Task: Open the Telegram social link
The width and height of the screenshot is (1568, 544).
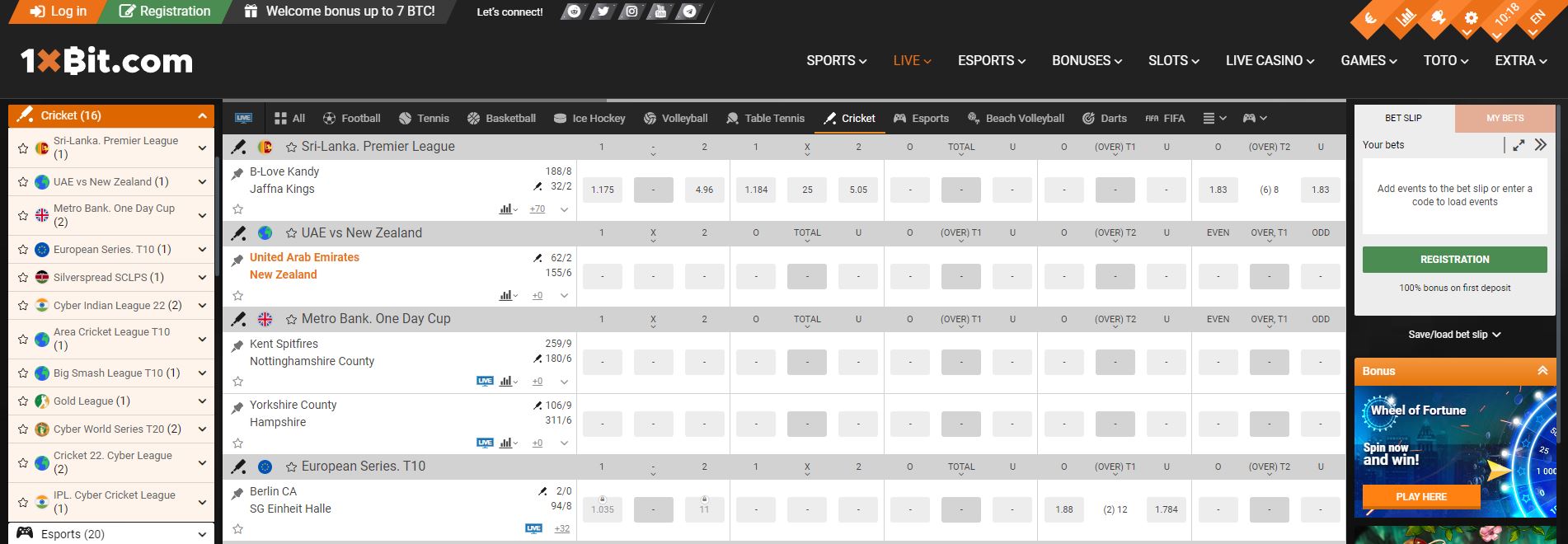Action: (689, 12)
